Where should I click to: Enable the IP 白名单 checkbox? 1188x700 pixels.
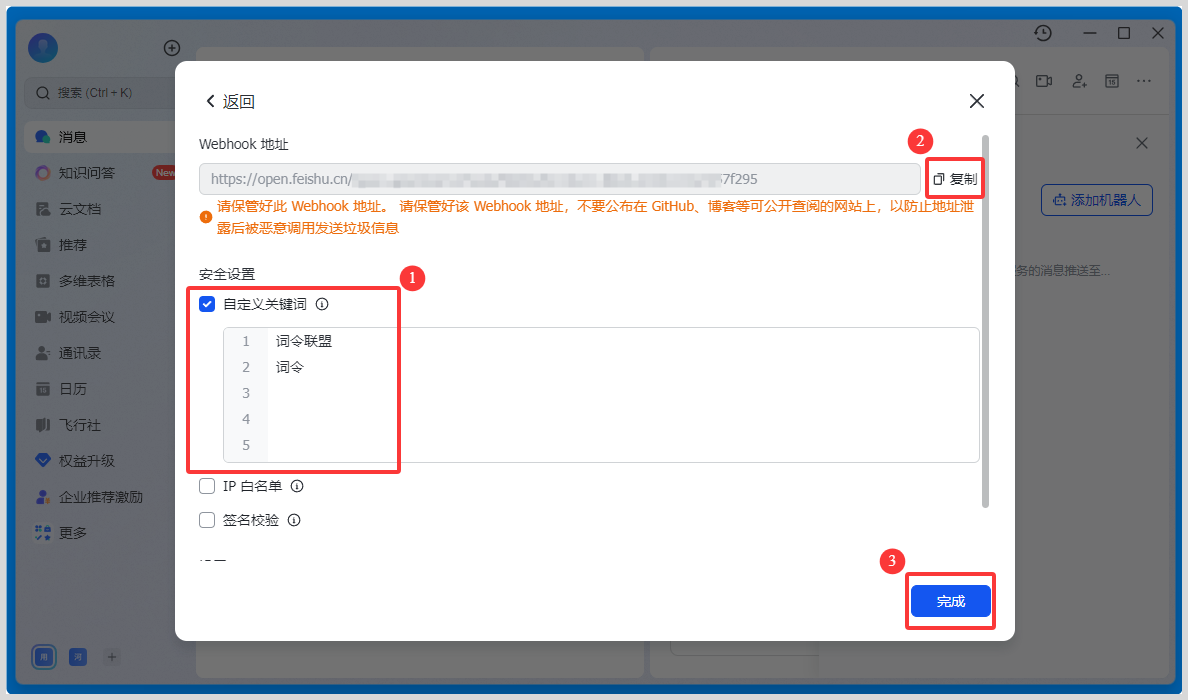click(x=207, y=486)
